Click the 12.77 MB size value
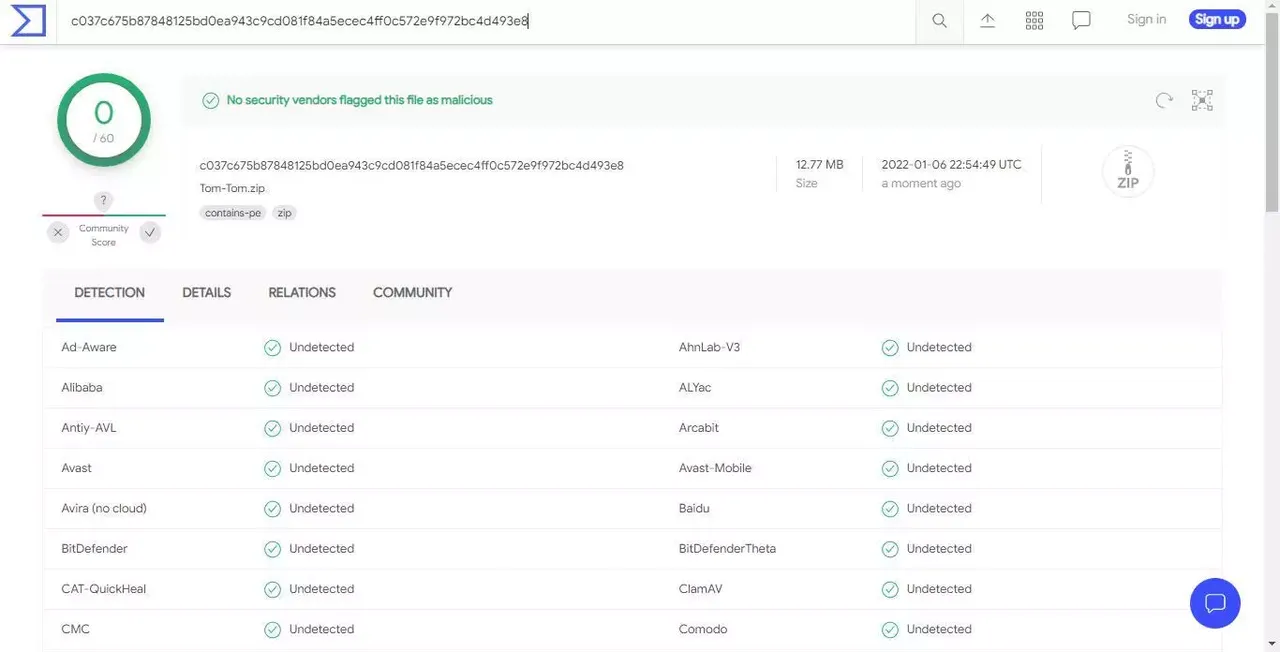Screen dimensions: 1280x652 (820, 165)
